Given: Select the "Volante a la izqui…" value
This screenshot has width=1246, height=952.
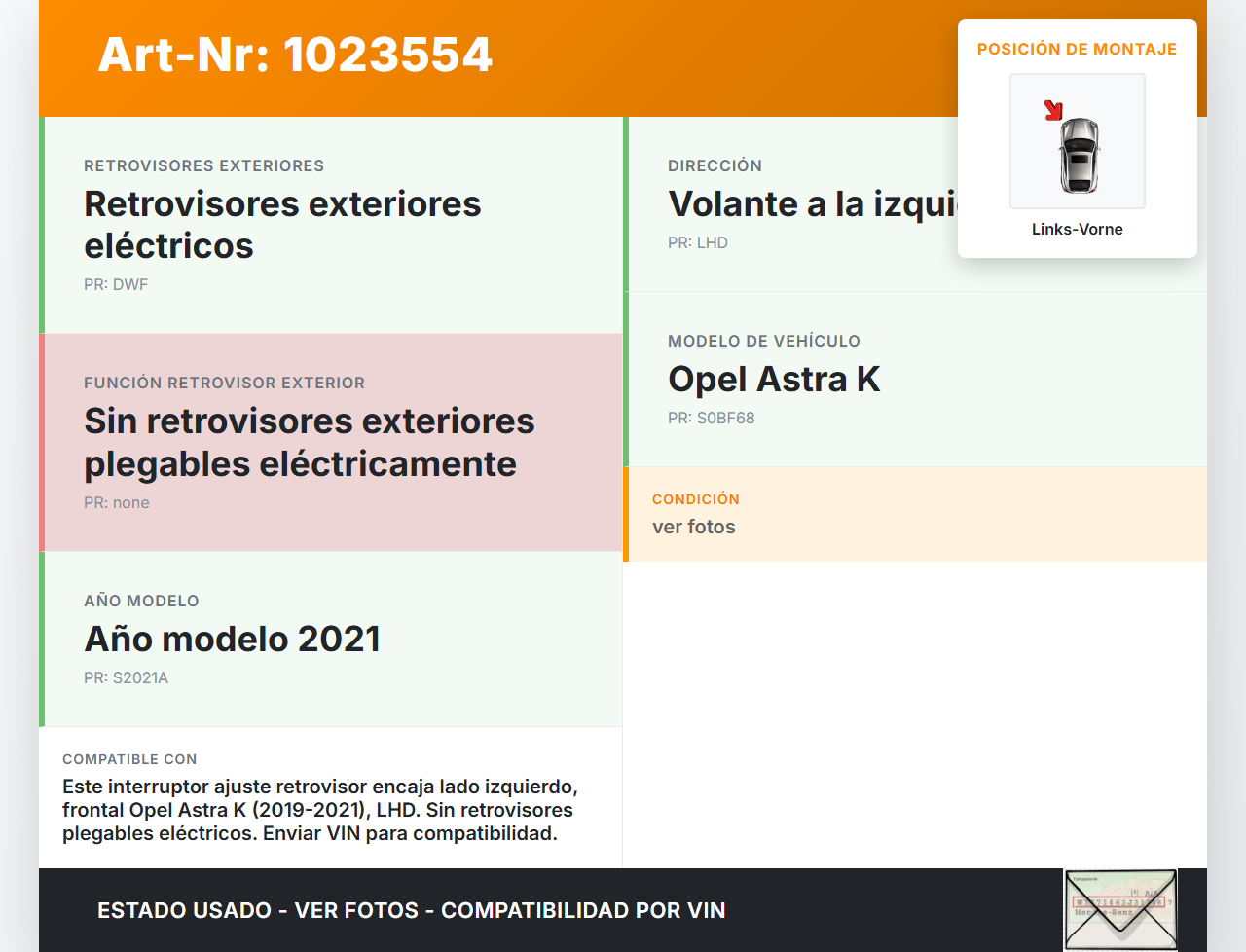Looking at the screenshot, I should [x=813, y=203].
